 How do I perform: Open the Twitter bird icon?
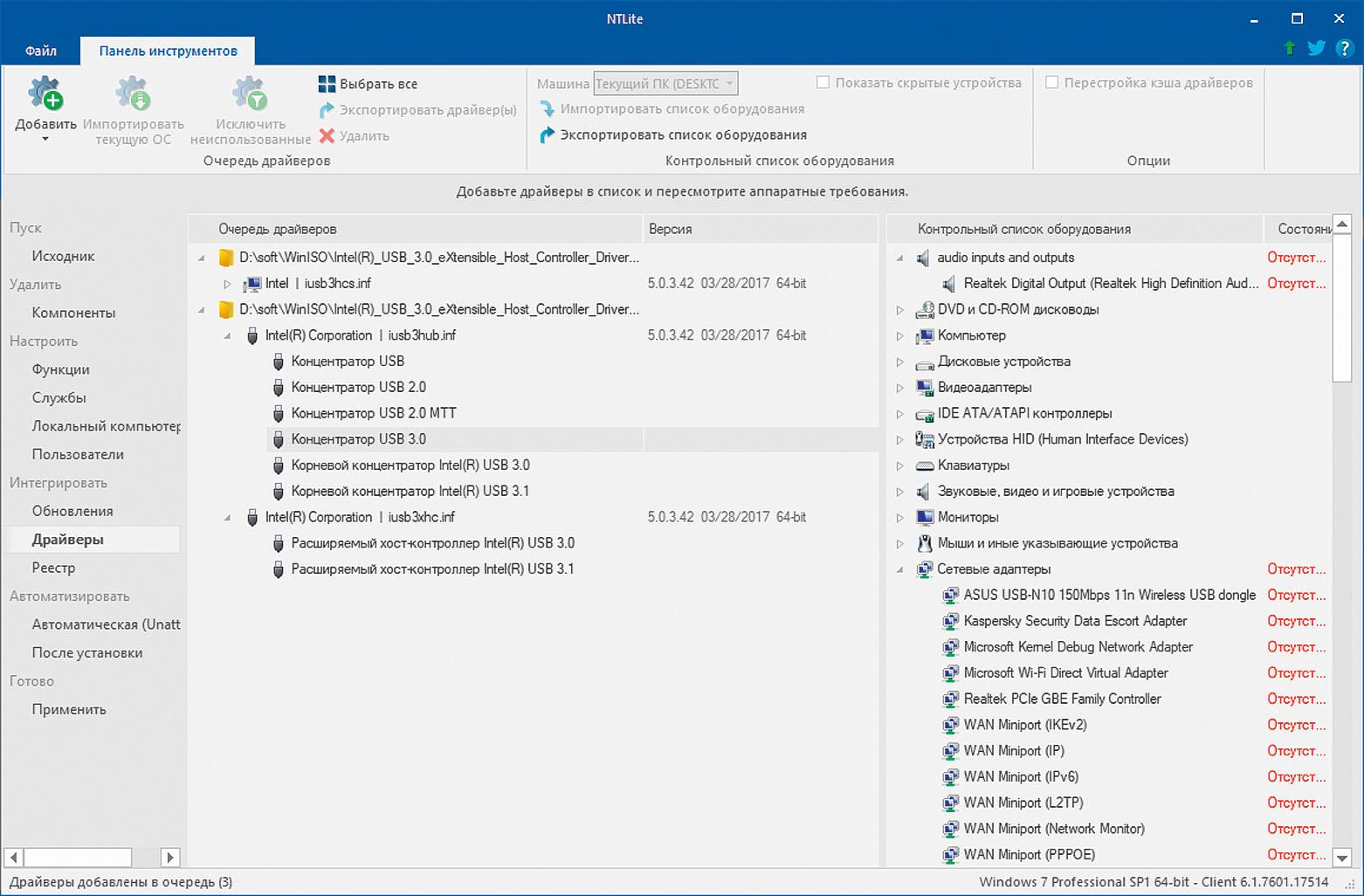(x=1316, y=48)
